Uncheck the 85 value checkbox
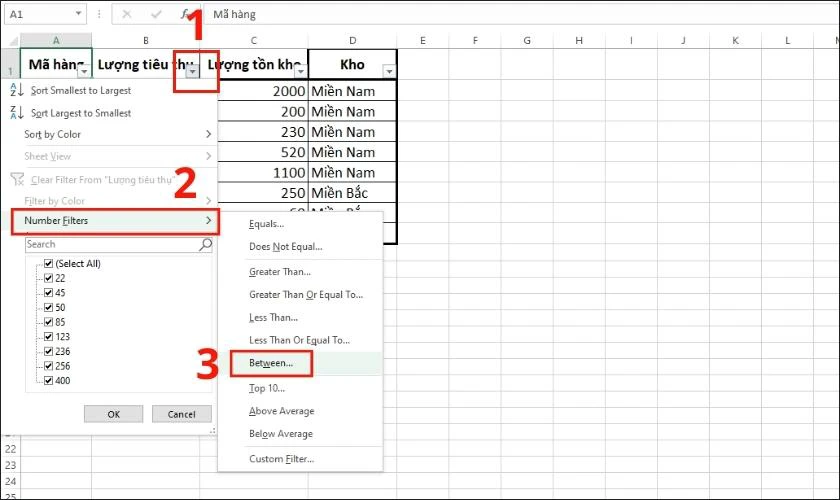This screenshot has height=500, width=840. (49, 322)
